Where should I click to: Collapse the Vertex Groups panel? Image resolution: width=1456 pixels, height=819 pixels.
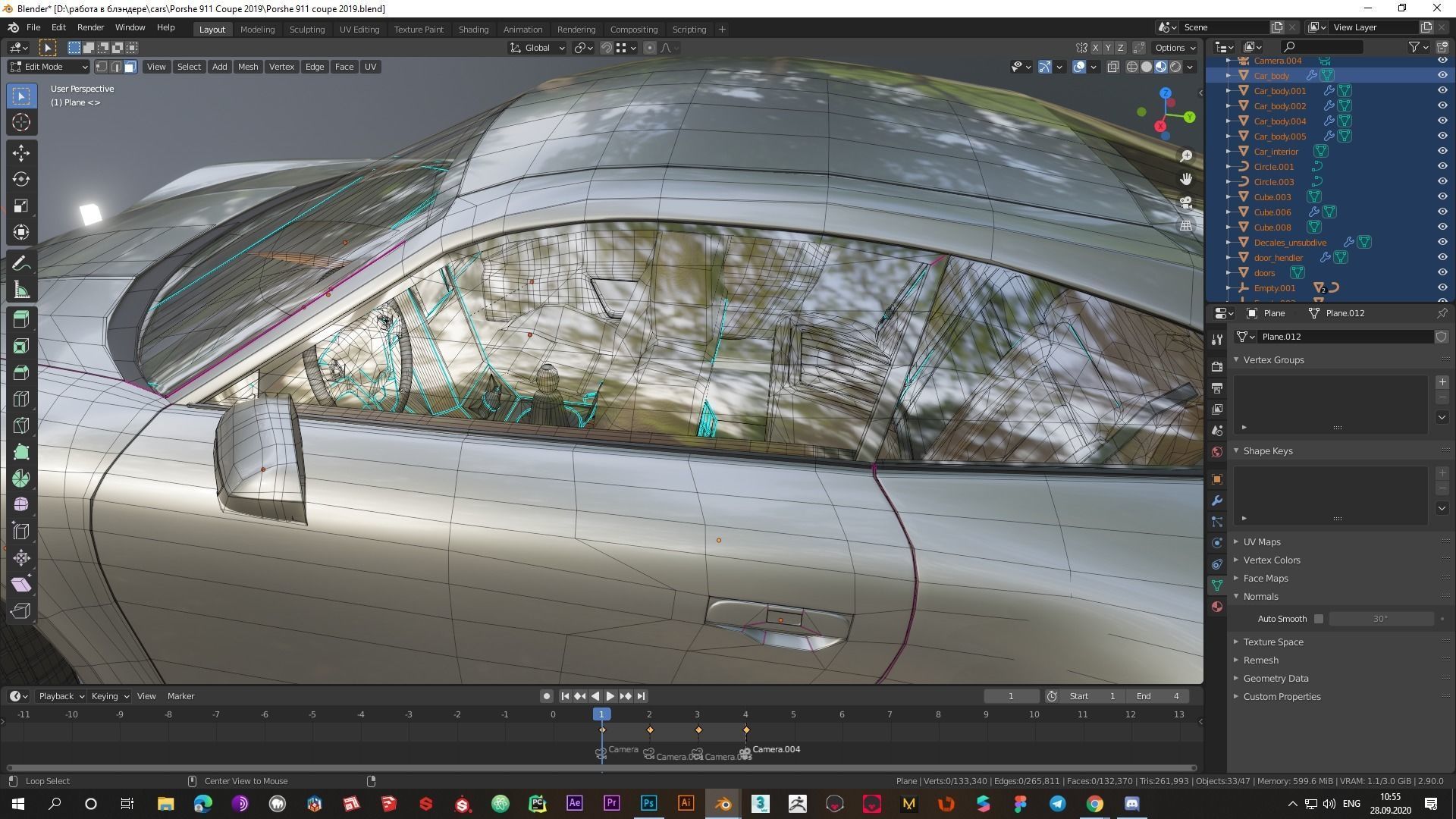pos(1273,359)
